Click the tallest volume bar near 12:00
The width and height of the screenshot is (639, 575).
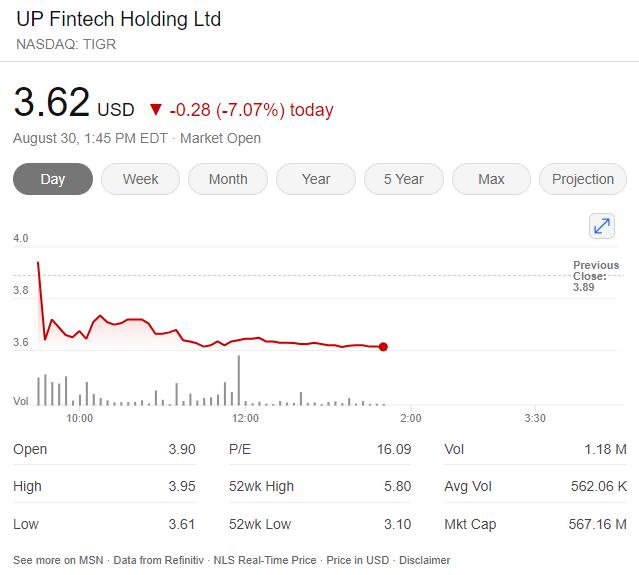(x=239, y=380)
